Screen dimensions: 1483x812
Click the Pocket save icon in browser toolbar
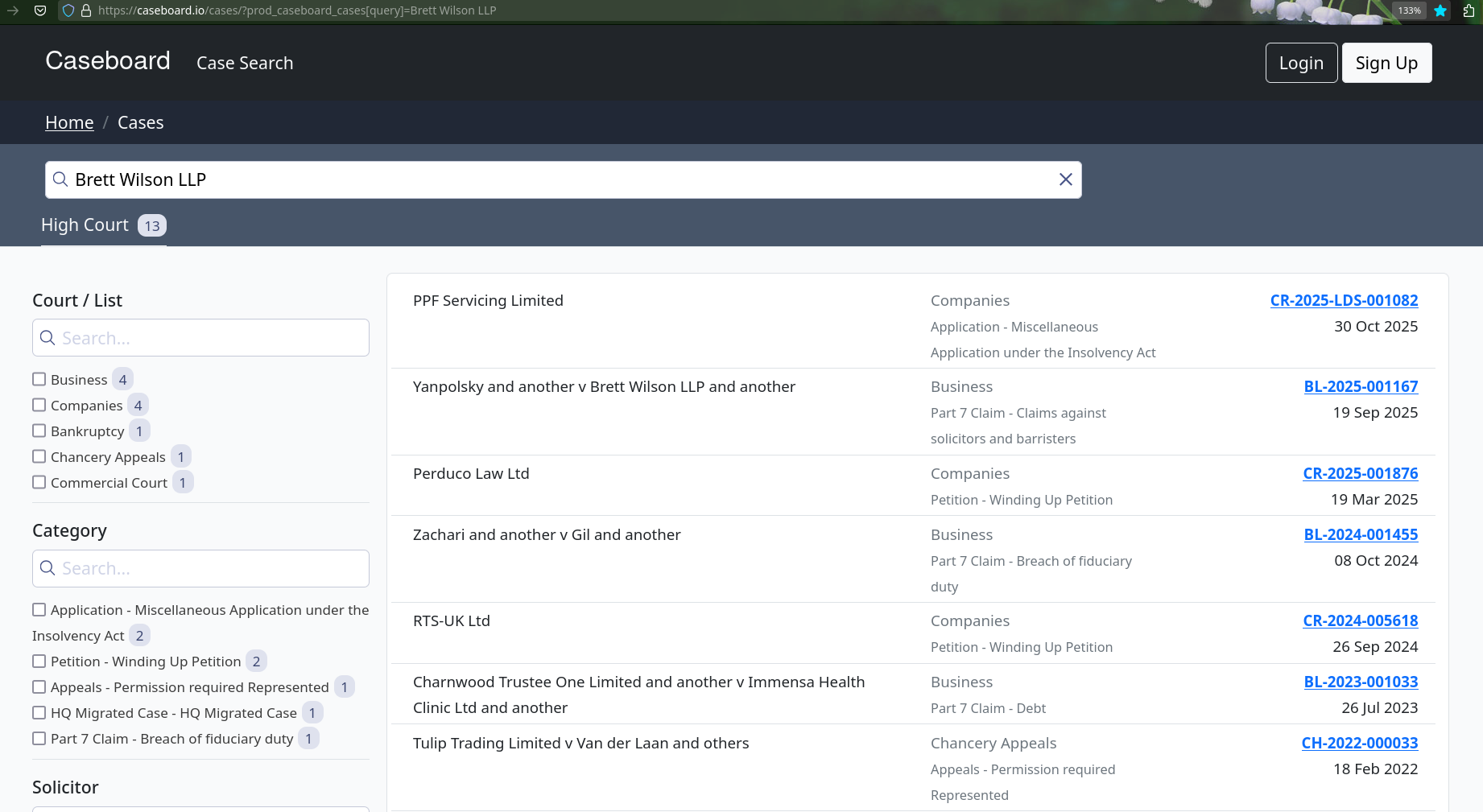coord(40,10)
